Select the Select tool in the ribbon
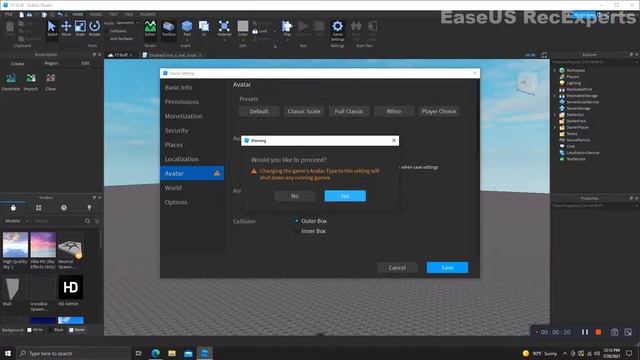640x360 pixels. 52,29
